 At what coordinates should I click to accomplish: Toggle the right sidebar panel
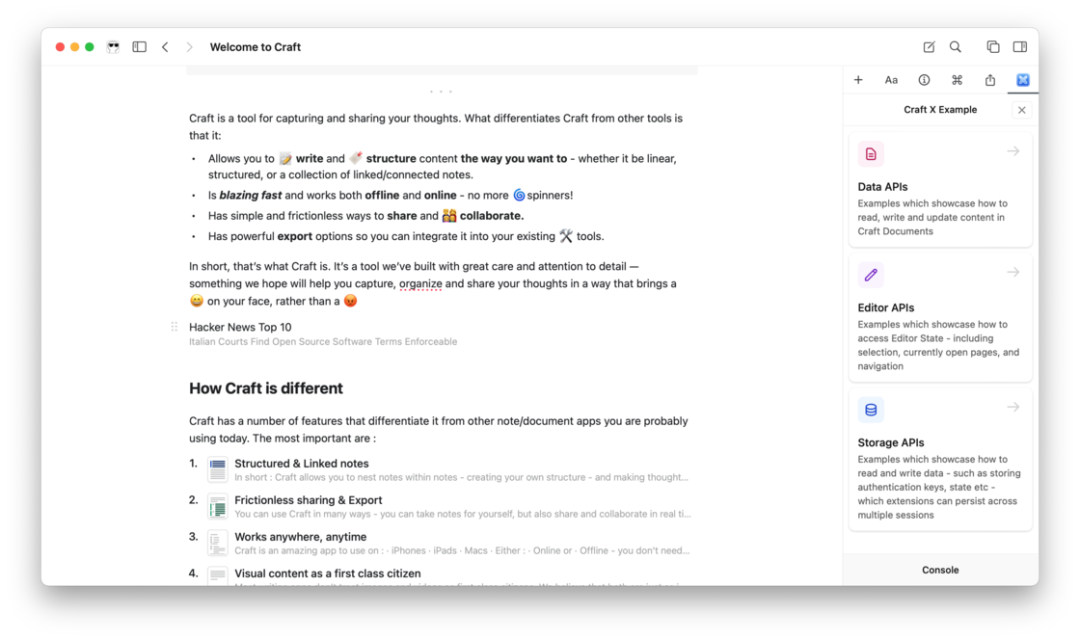(1020, 47)
